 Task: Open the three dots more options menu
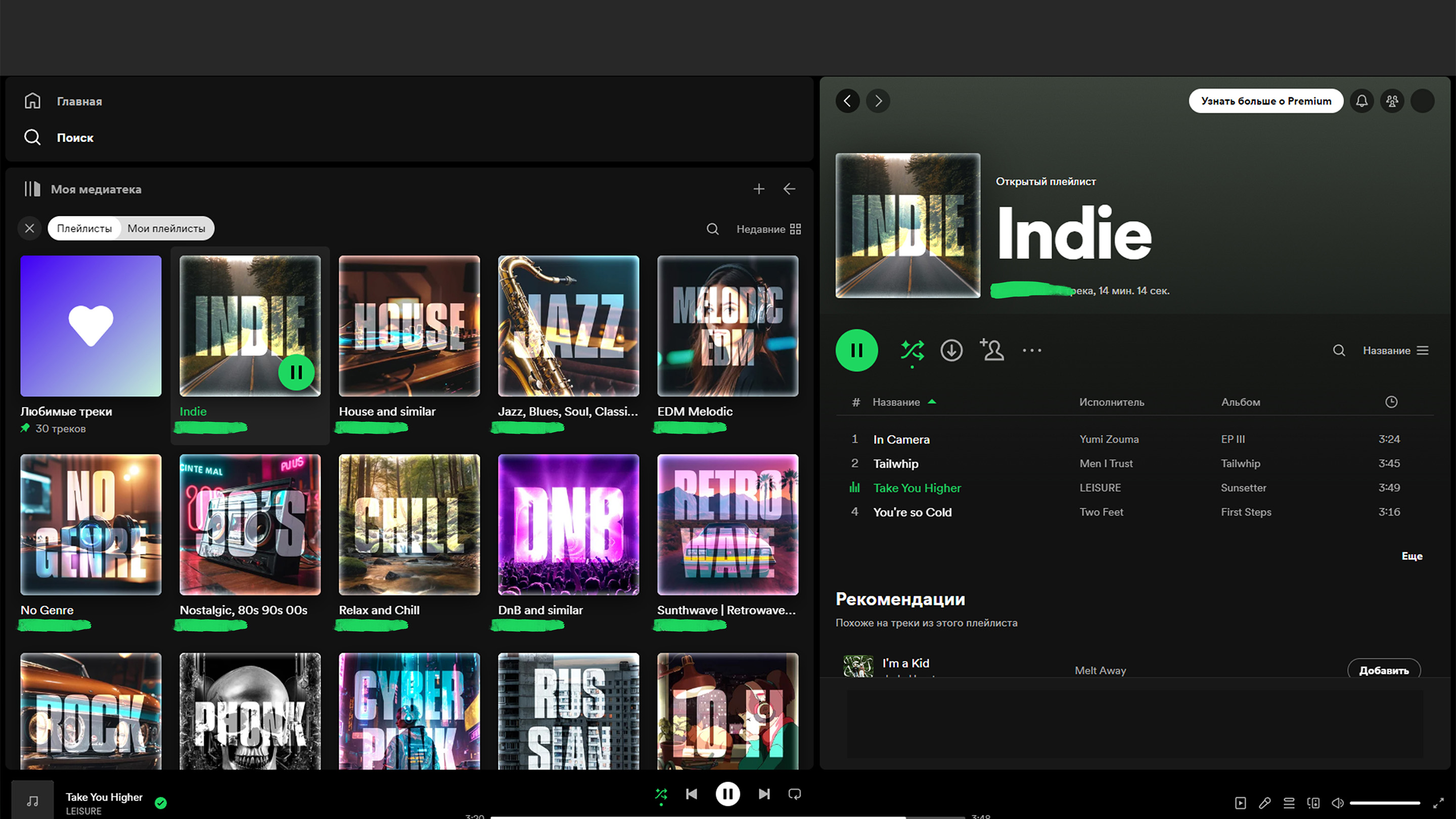pos(1031,350)
